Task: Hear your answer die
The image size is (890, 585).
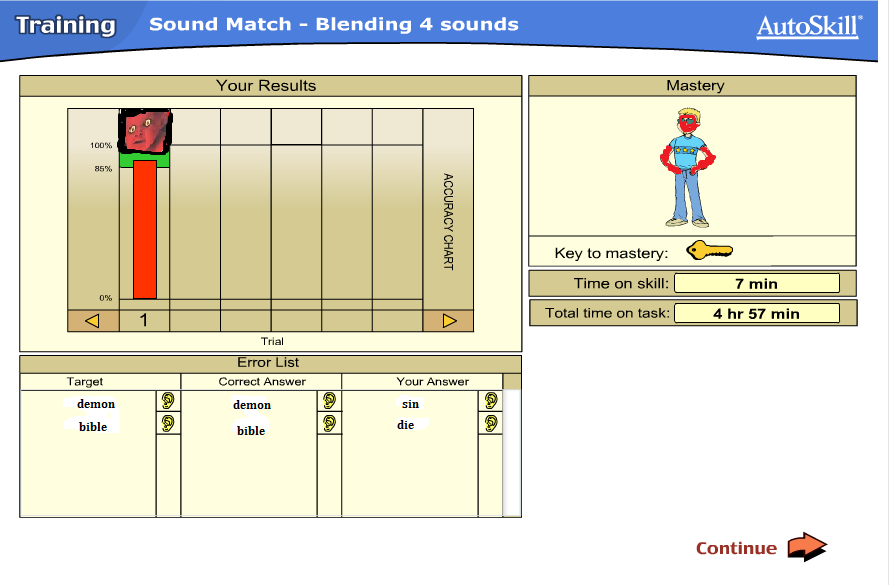Action: (x=491, y=423)
